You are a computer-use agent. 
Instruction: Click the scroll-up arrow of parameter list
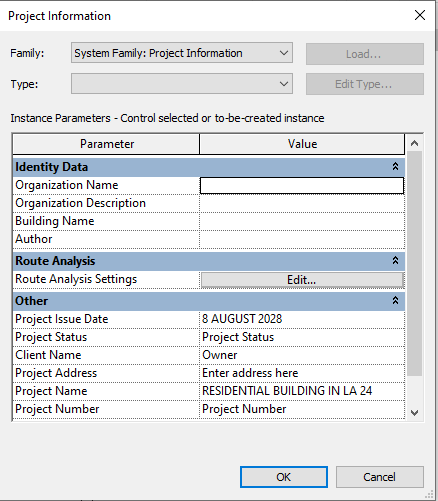pyautogui.click(x=414, y=143)
